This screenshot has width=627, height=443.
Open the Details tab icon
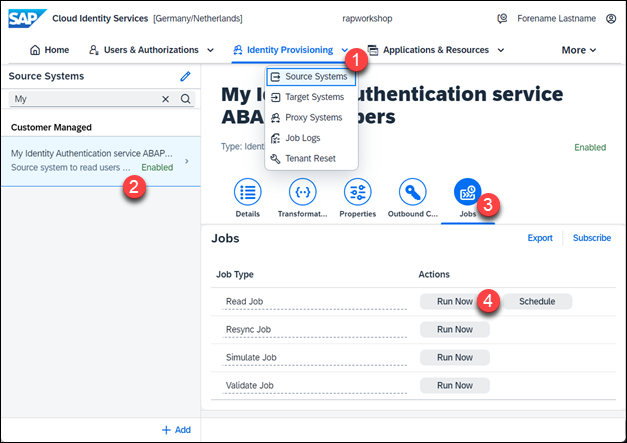click(x=248, y=192)
